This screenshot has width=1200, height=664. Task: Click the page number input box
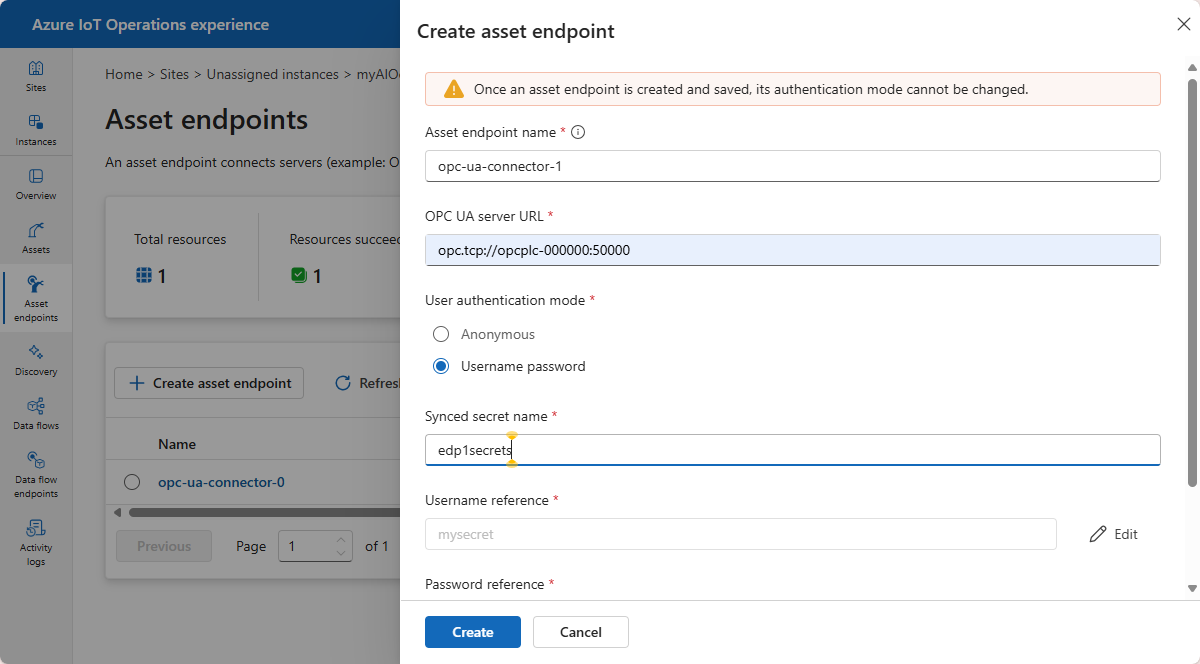coord(316,546)
